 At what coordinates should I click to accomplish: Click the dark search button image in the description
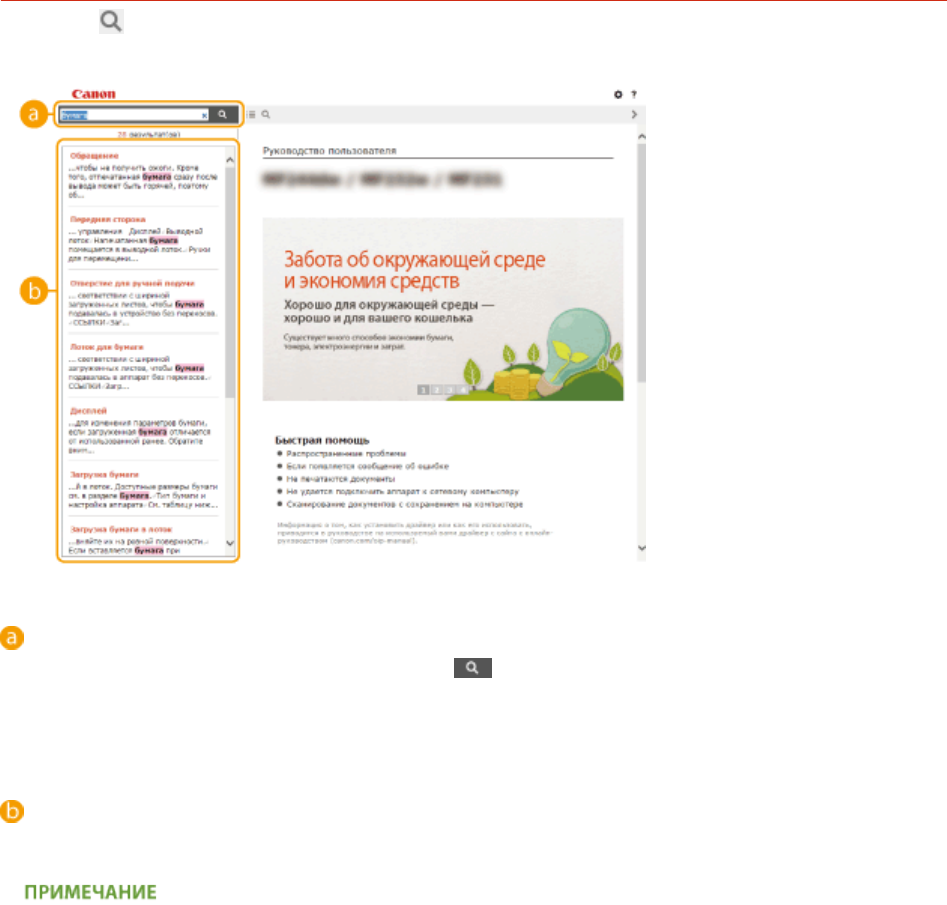473,668
